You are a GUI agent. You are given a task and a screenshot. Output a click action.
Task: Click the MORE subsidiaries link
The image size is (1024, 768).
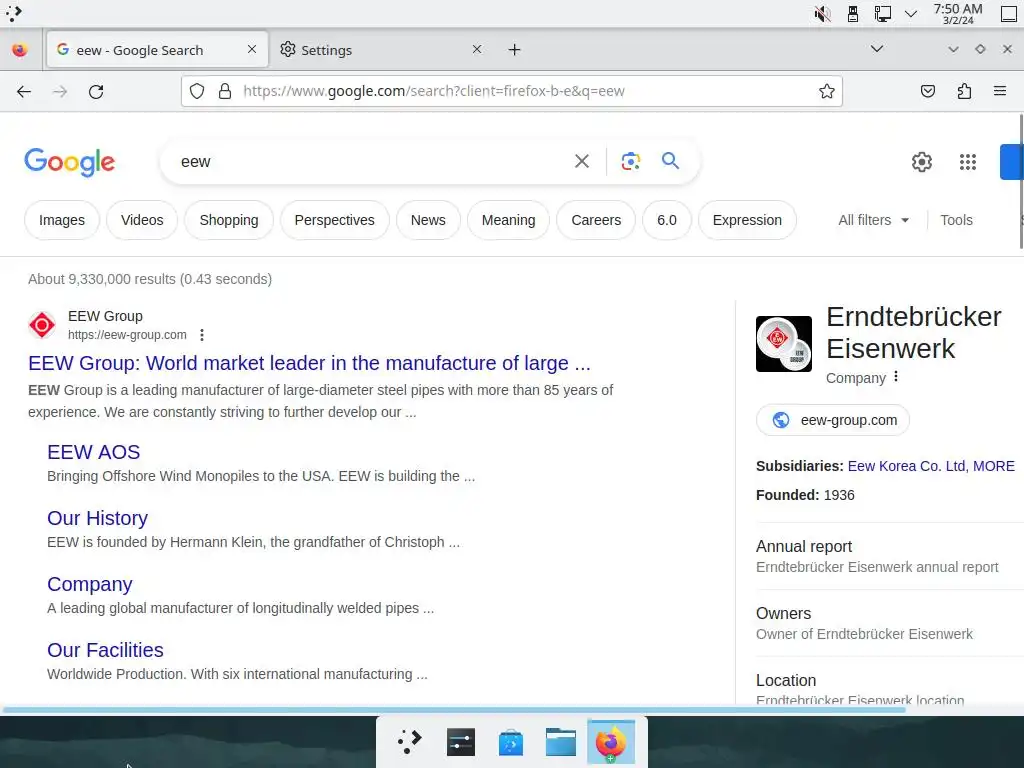[x=993, y=466]
